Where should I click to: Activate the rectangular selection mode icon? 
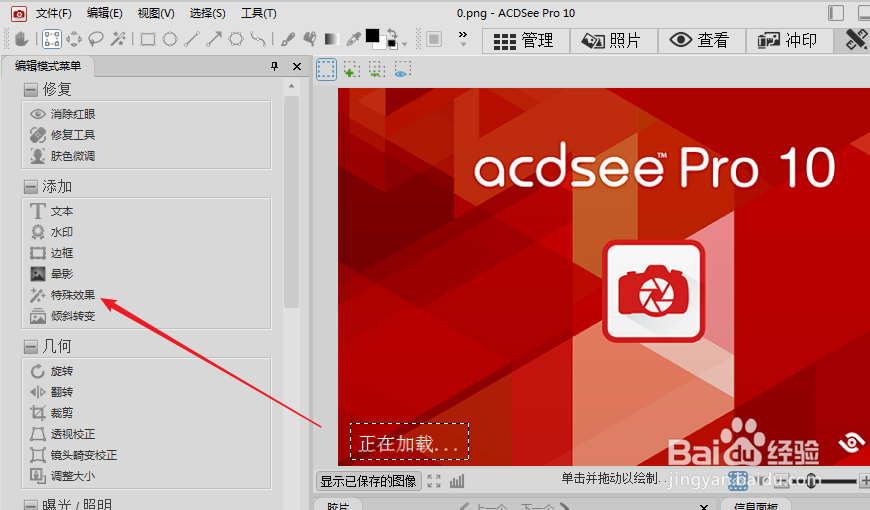[x=326, y=70]
